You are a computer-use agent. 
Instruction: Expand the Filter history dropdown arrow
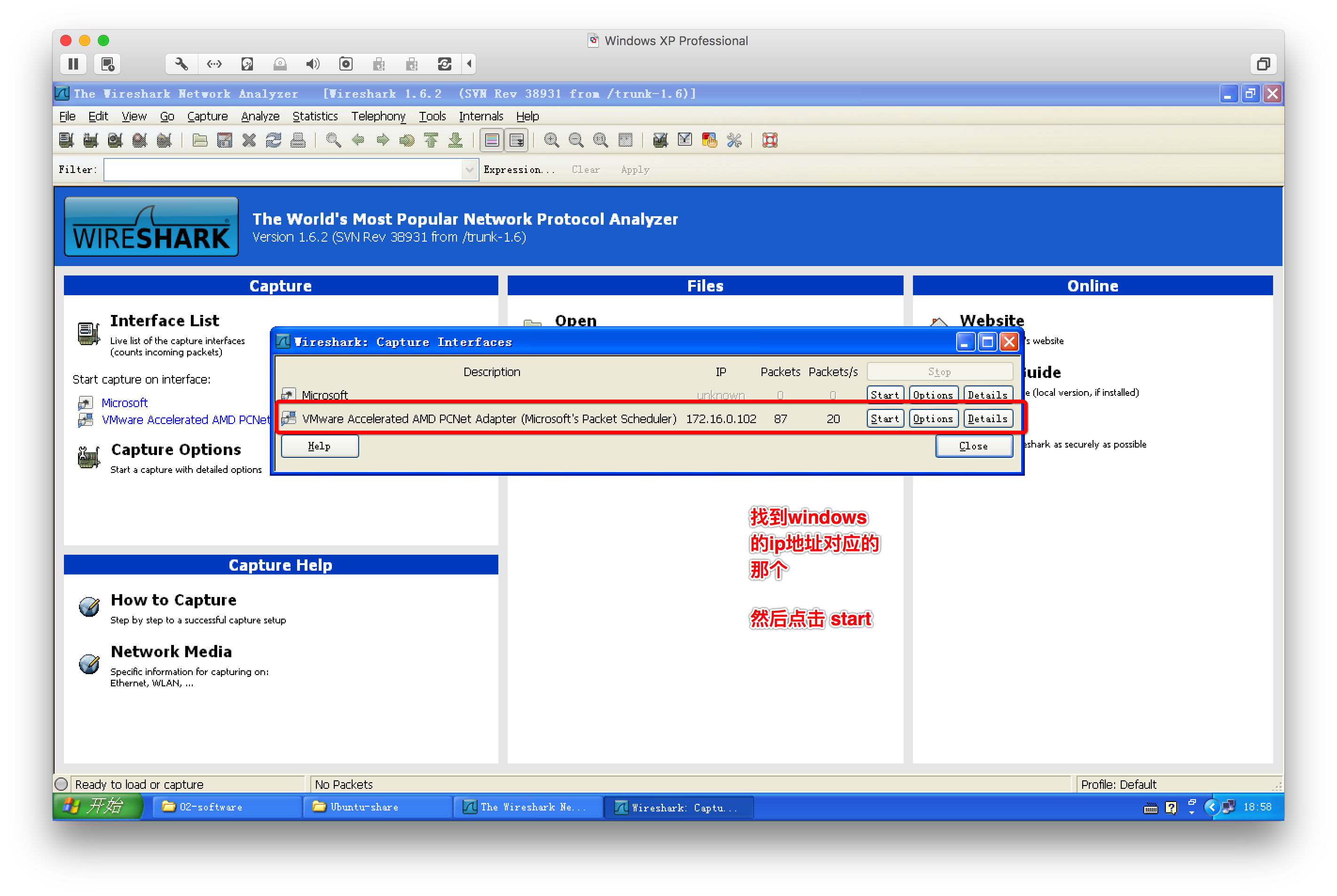469,170
